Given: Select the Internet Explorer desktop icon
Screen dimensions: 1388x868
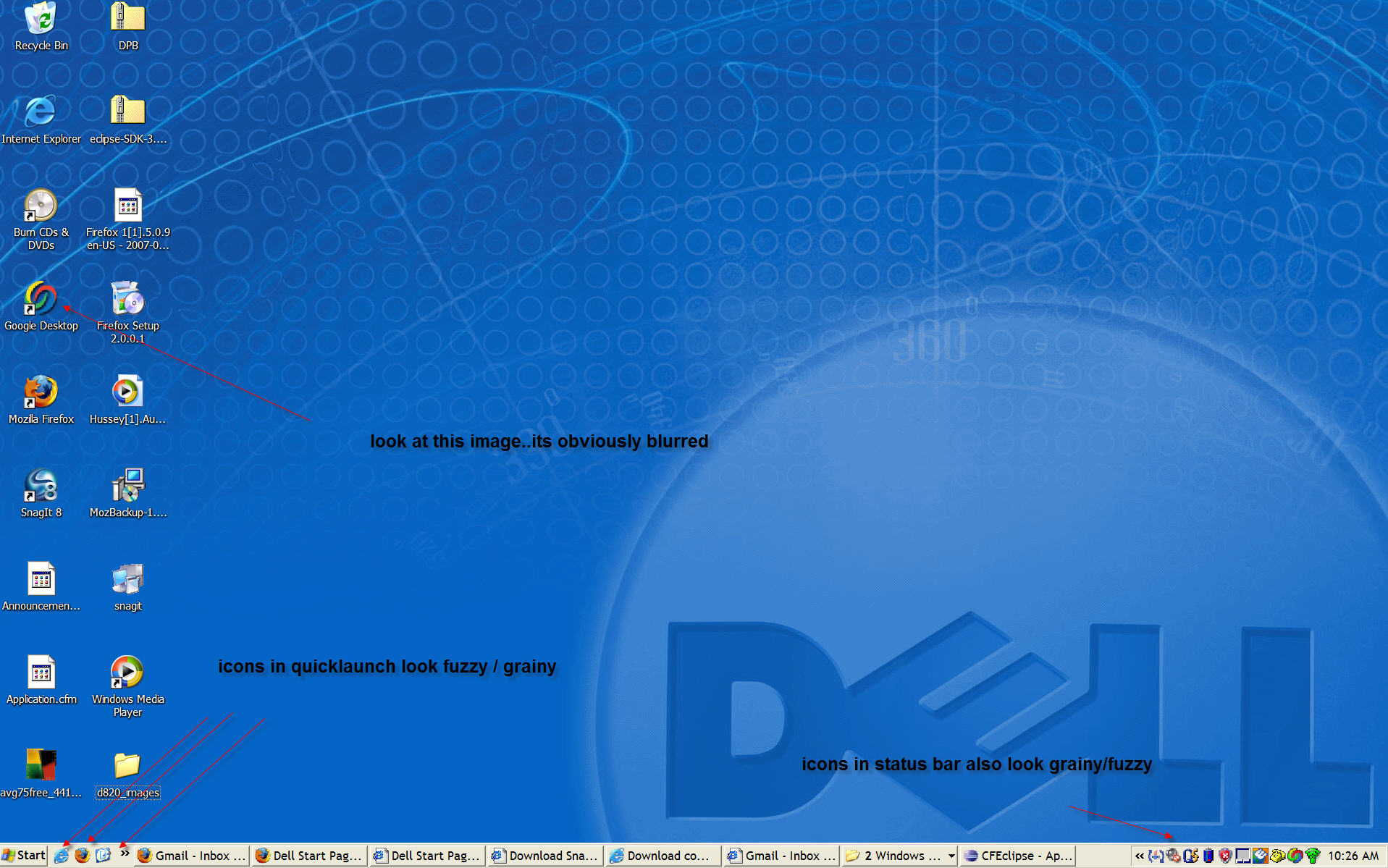Looking at the screenshot, I should click(x=41, y=119).
